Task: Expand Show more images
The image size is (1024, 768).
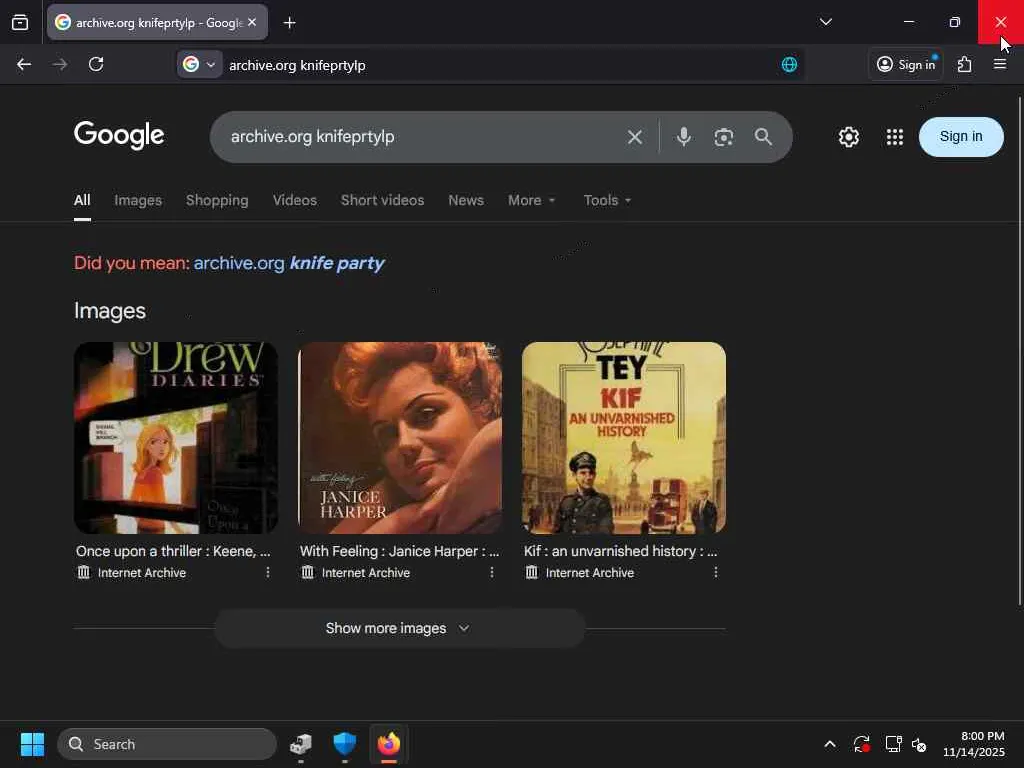Action: tap(399, 628)
